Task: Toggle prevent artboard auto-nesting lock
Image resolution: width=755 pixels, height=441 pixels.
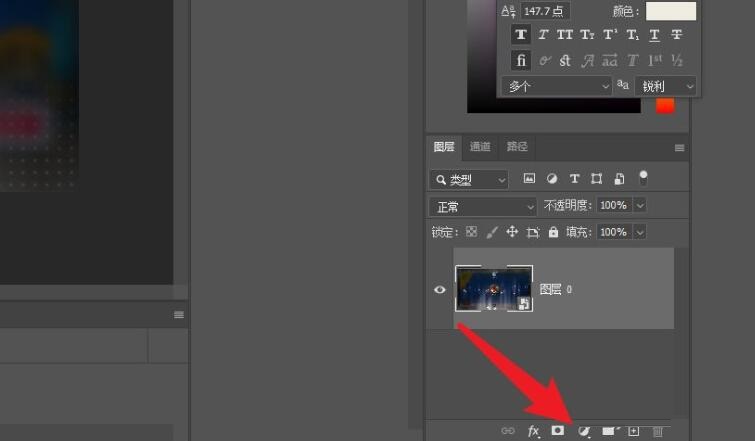Action: pos(533,232)
